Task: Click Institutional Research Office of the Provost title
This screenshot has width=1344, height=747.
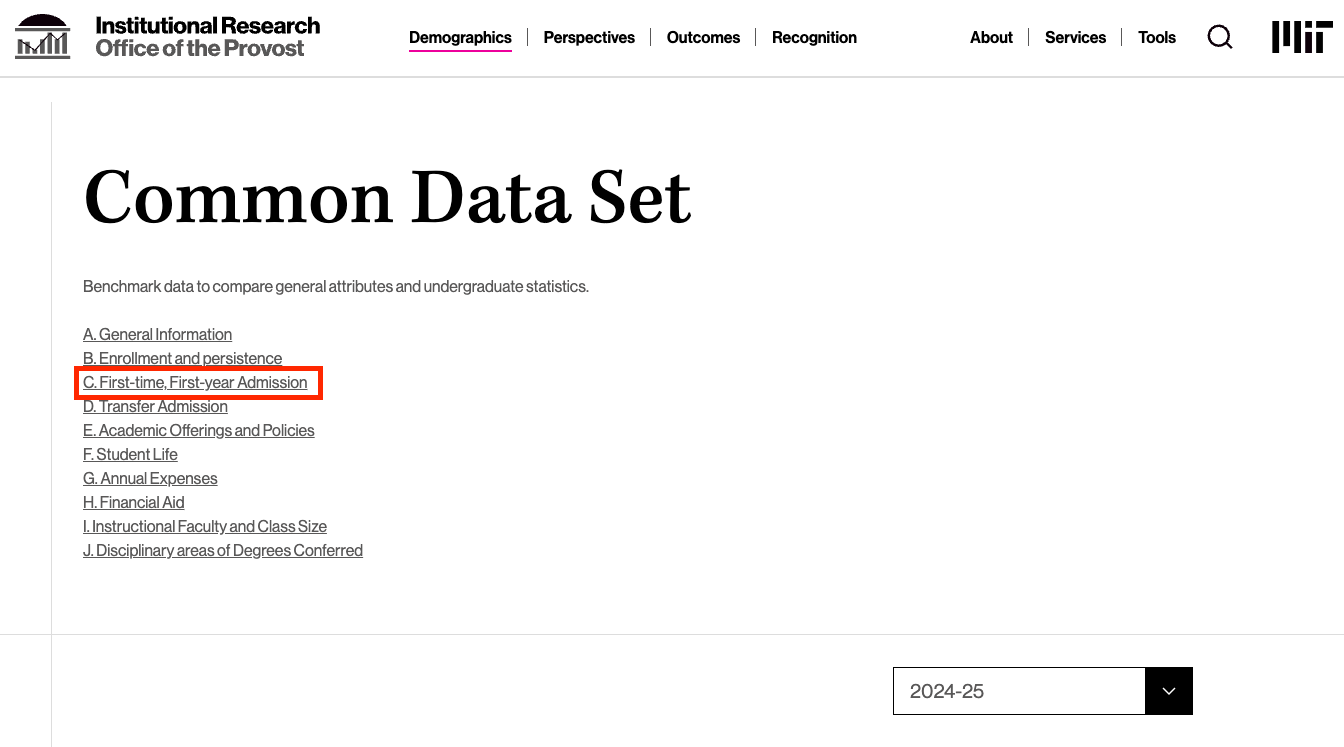Action: (x=208, y=37)
